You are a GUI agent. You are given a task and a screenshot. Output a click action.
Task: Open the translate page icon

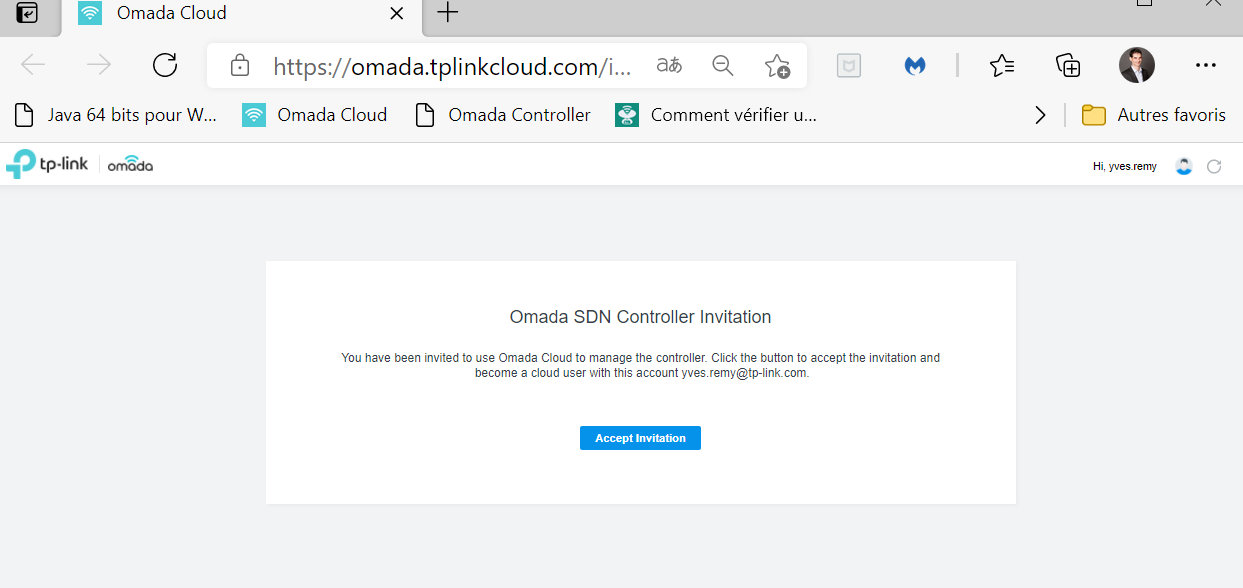point(669,66)
